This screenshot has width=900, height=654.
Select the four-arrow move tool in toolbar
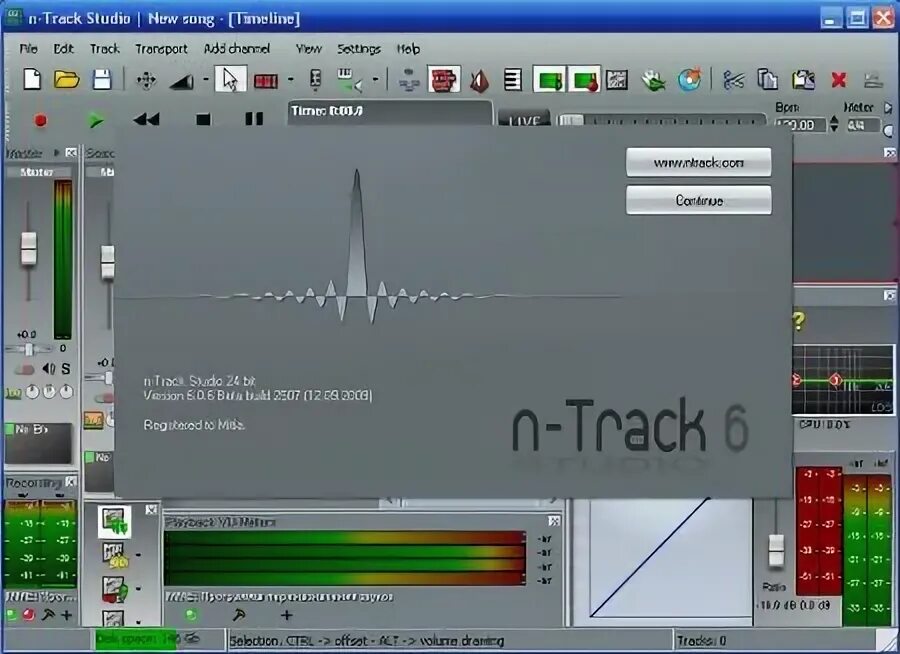(146, 80)
